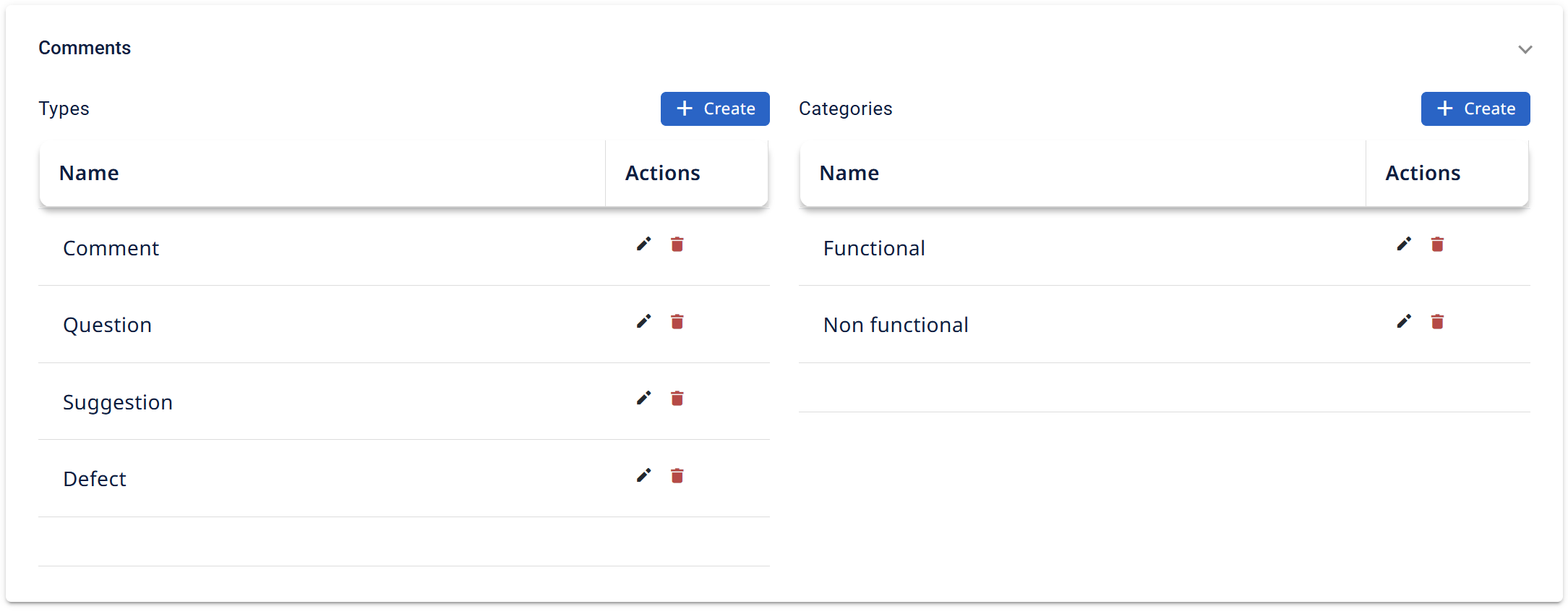Edit the Suggestion type
The width and height of the screenshot is (1568, 612).
(643, 399)
